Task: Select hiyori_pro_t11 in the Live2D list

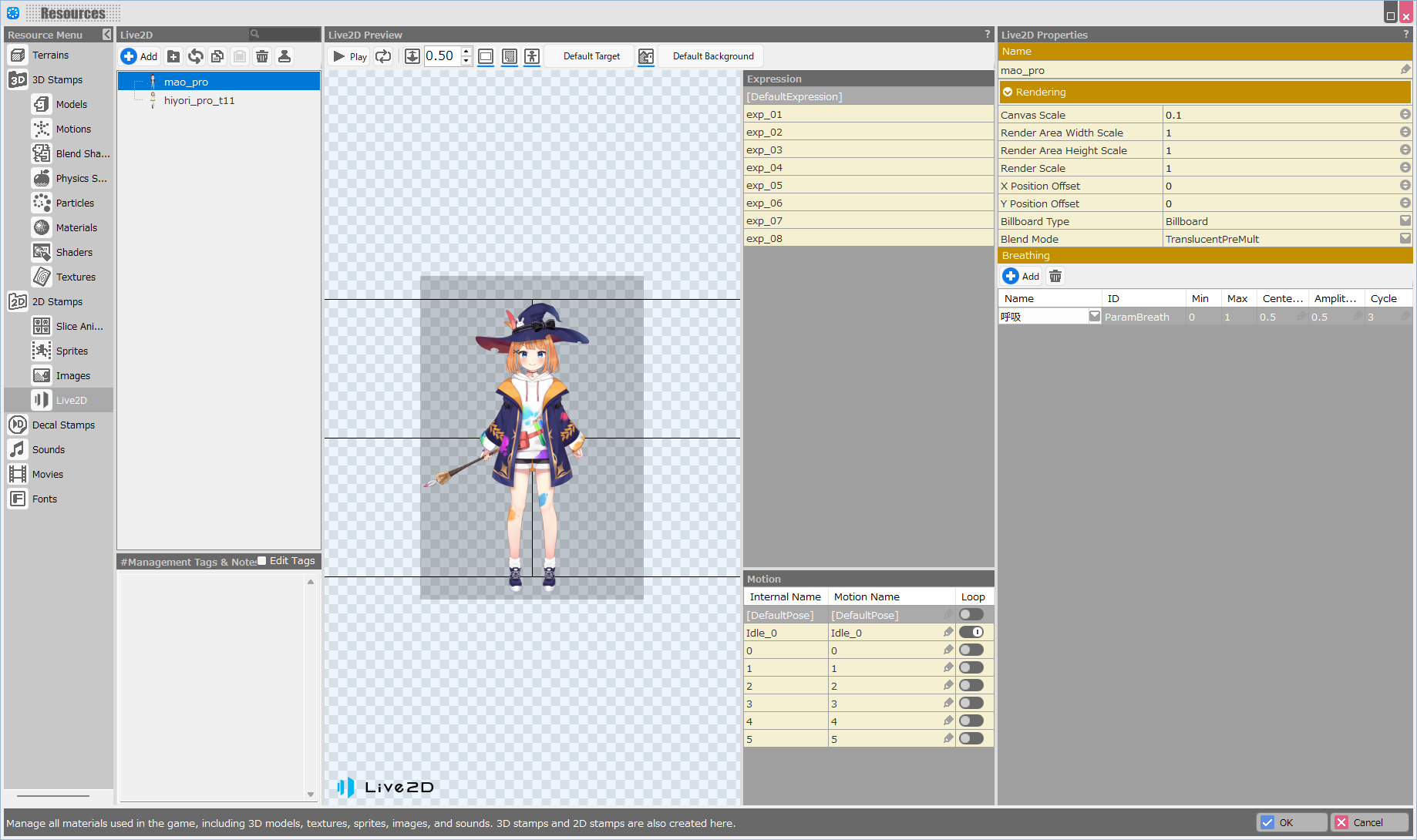Action: point(199,100)
